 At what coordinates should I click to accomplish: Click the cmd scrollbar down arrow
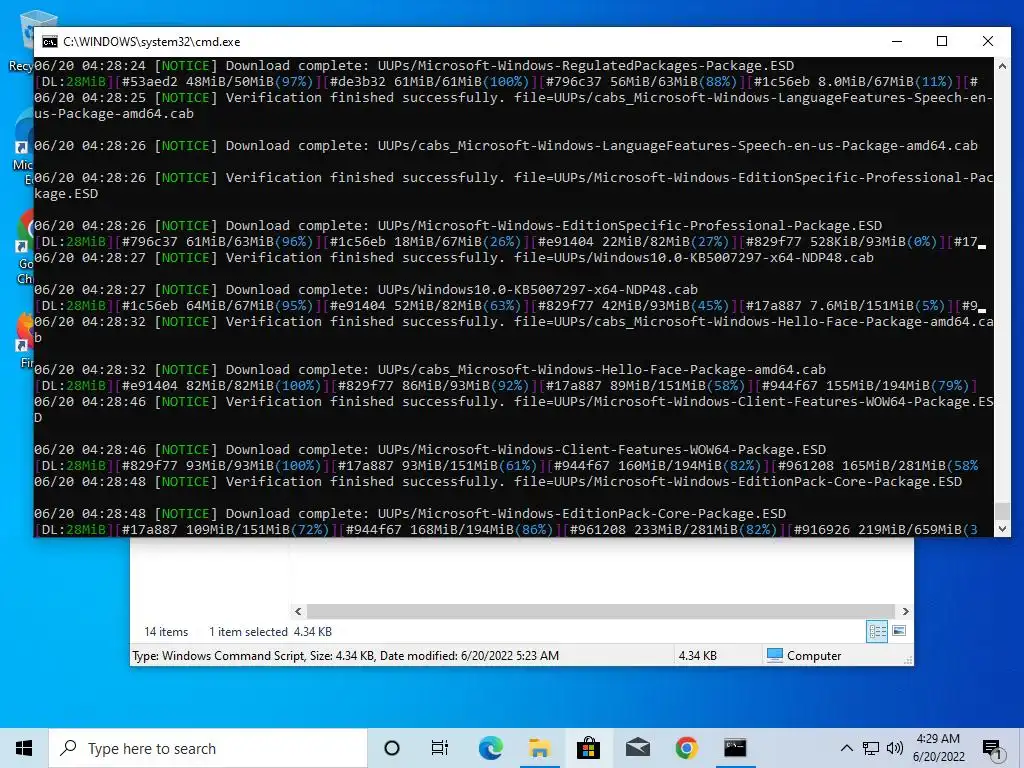tap(1002, 529)
